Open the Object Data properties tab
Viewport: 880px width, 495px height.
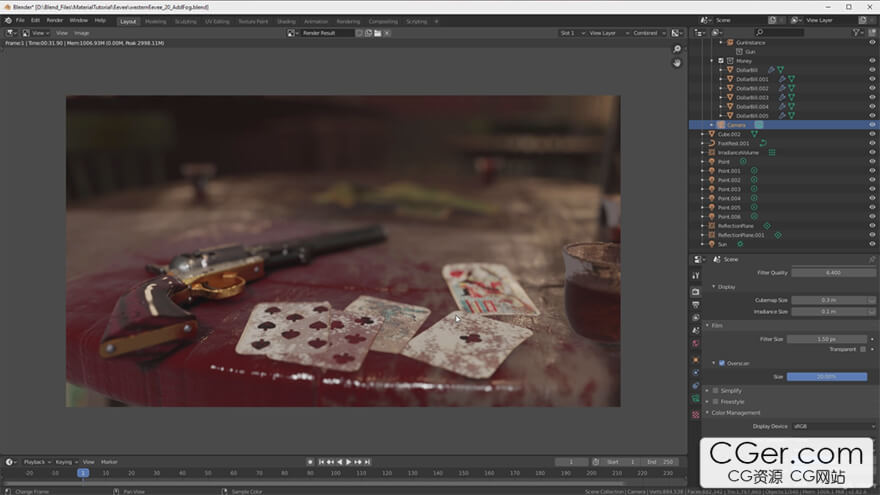point(695,399)
